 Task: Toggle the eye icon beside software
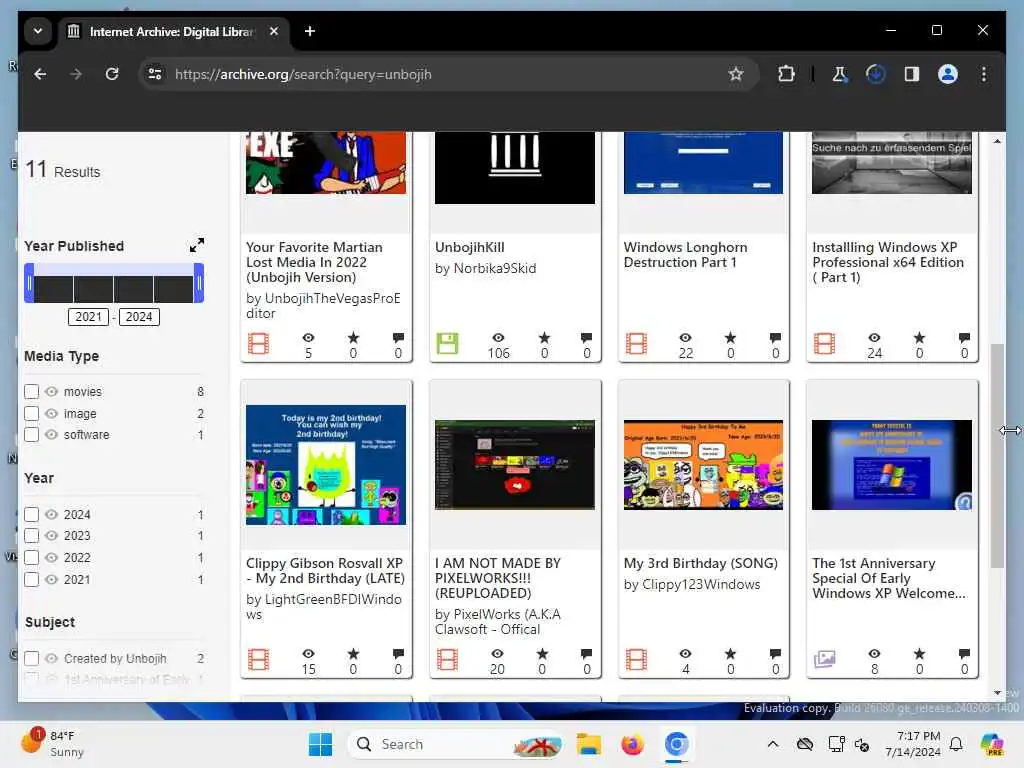coord(52,435)
